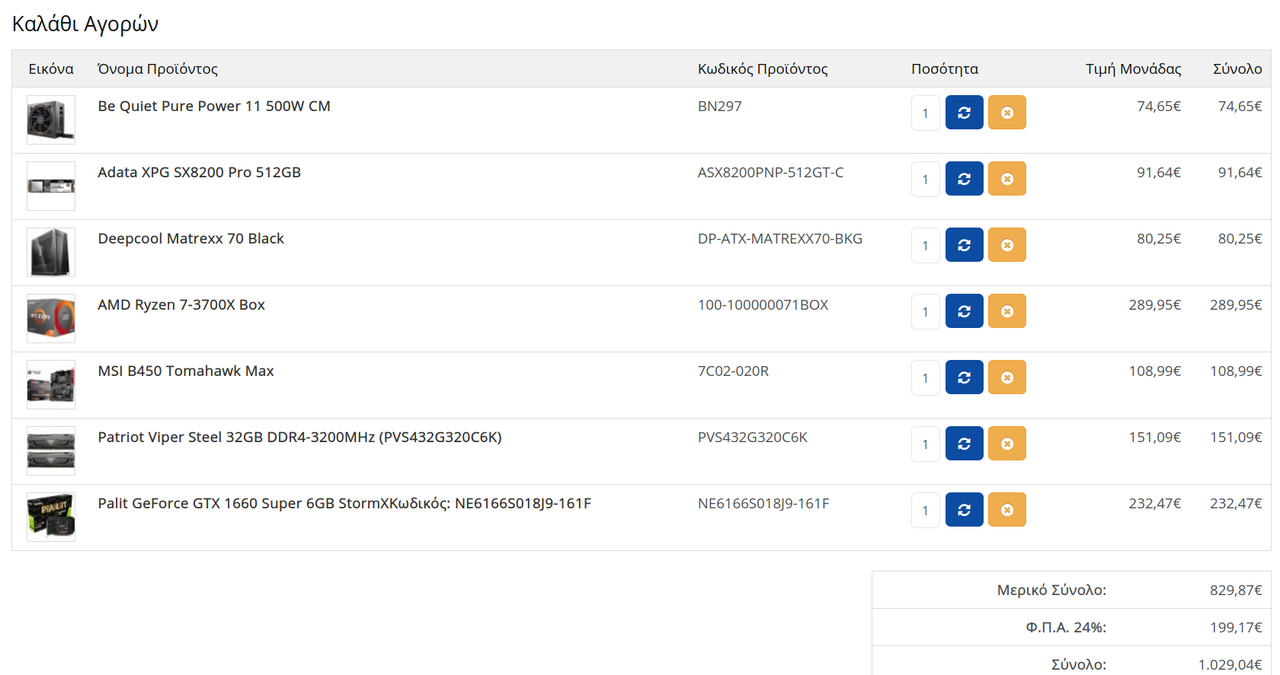The image size is (1280, 675).
Task: Click product code NE6166S018J9-161F in code column
Action: coord(763,502)
